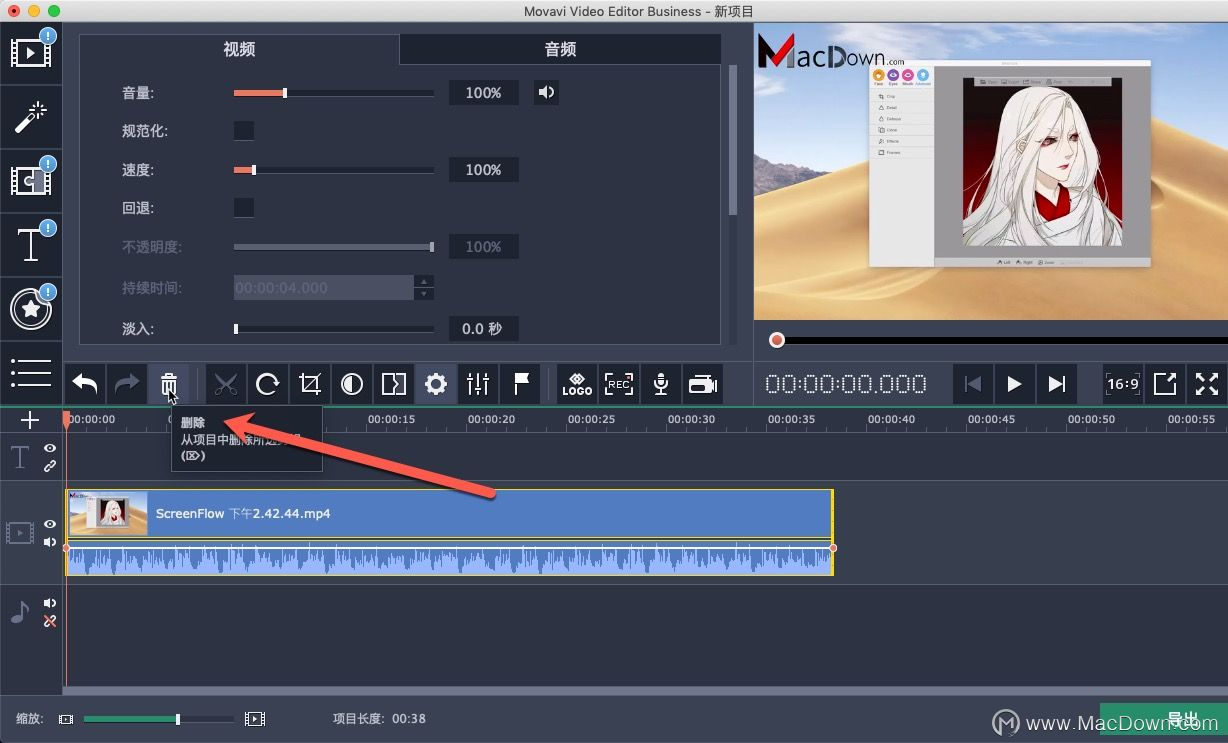Image resolution: width=1228 pixels, height=743 pixels.
Task: Play the preview video
Action: point(1014,384)
